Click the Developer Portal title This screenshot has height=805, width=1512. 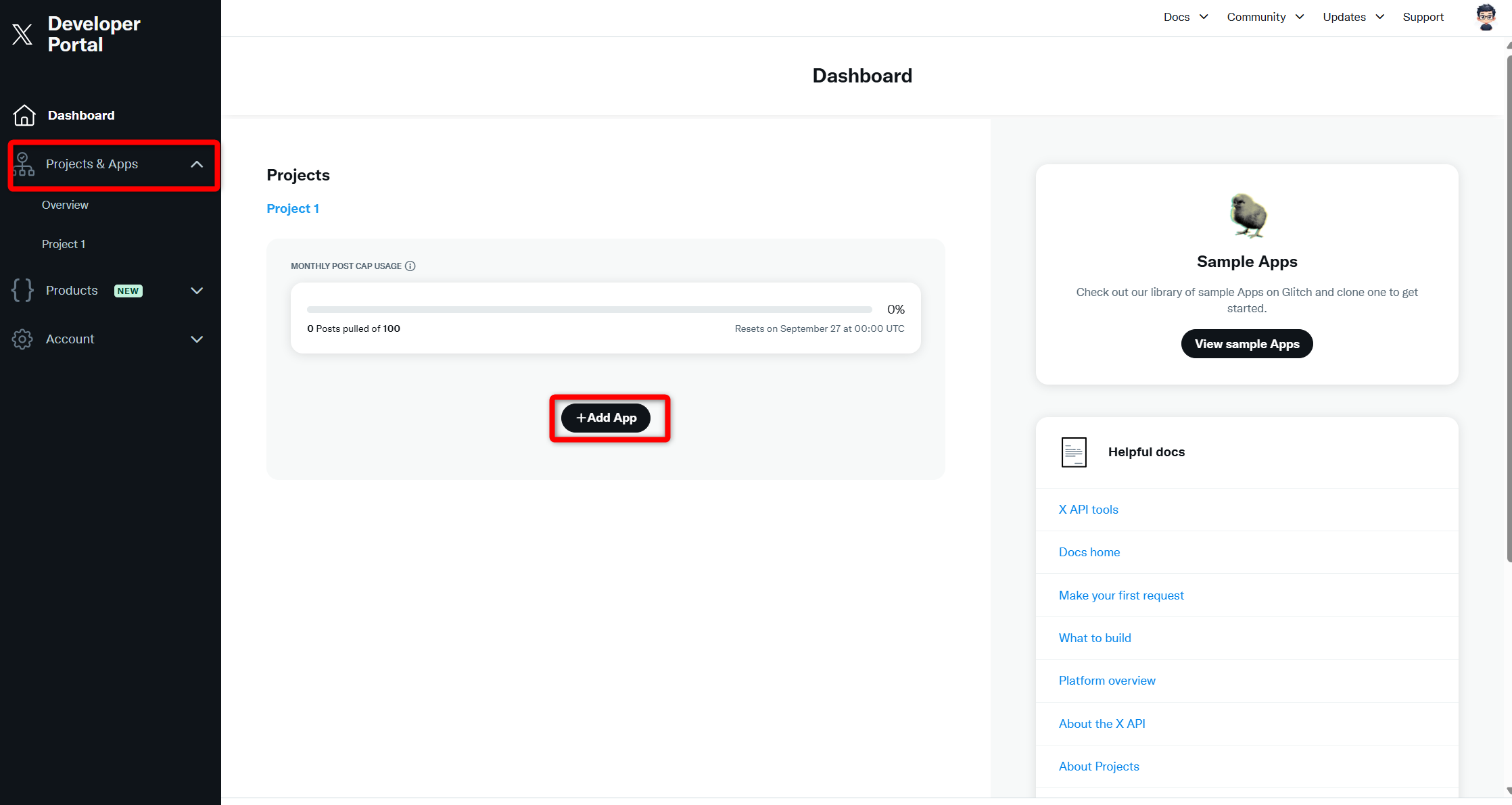pyautogui.click(x=94, y=34)
